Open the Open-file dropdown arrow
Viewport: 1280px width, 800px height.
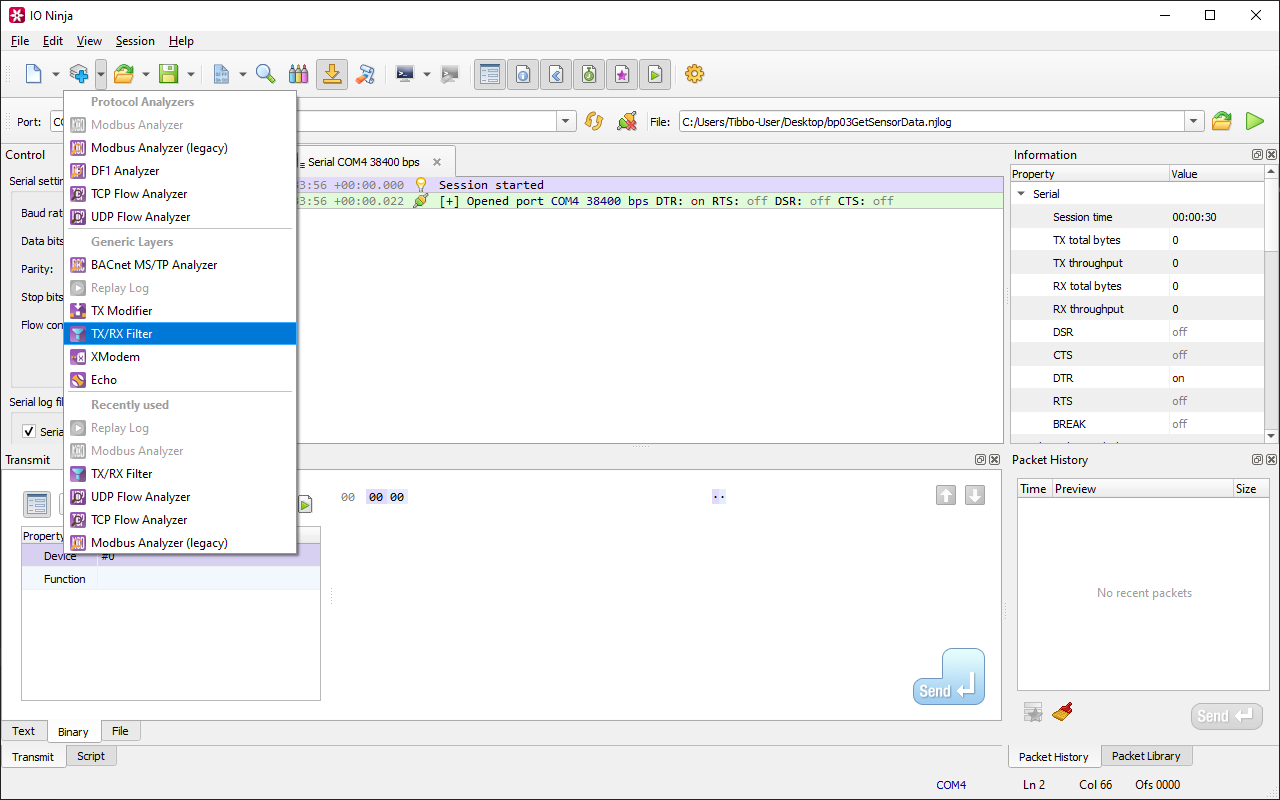146,74
